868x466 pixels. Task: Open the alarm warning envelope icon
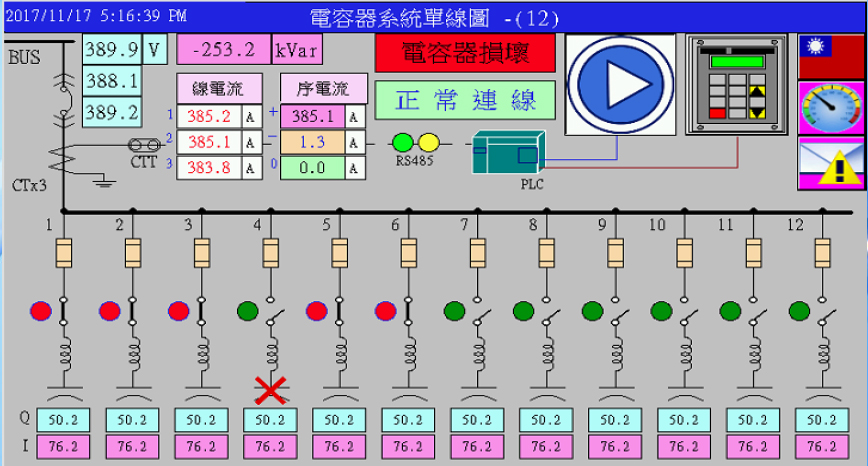(830, 163)
